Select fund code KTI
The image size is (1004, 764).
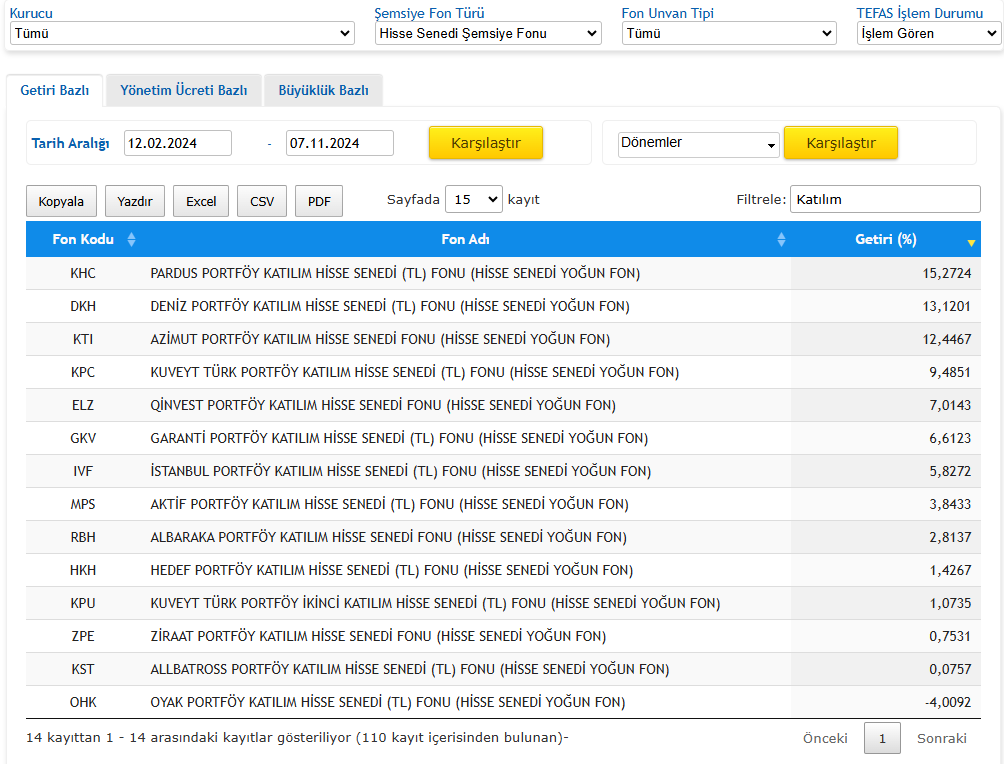[x=83, y=339]
